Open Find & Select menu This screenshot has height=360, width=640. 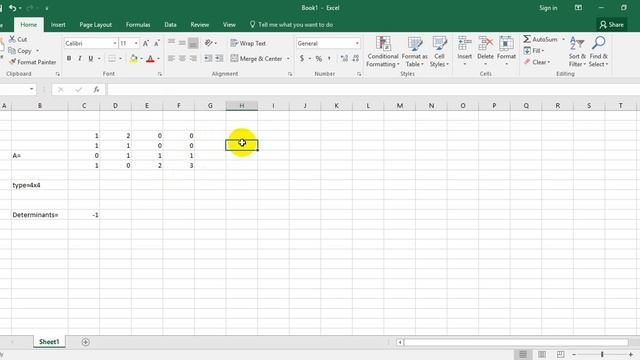[598, 52]
